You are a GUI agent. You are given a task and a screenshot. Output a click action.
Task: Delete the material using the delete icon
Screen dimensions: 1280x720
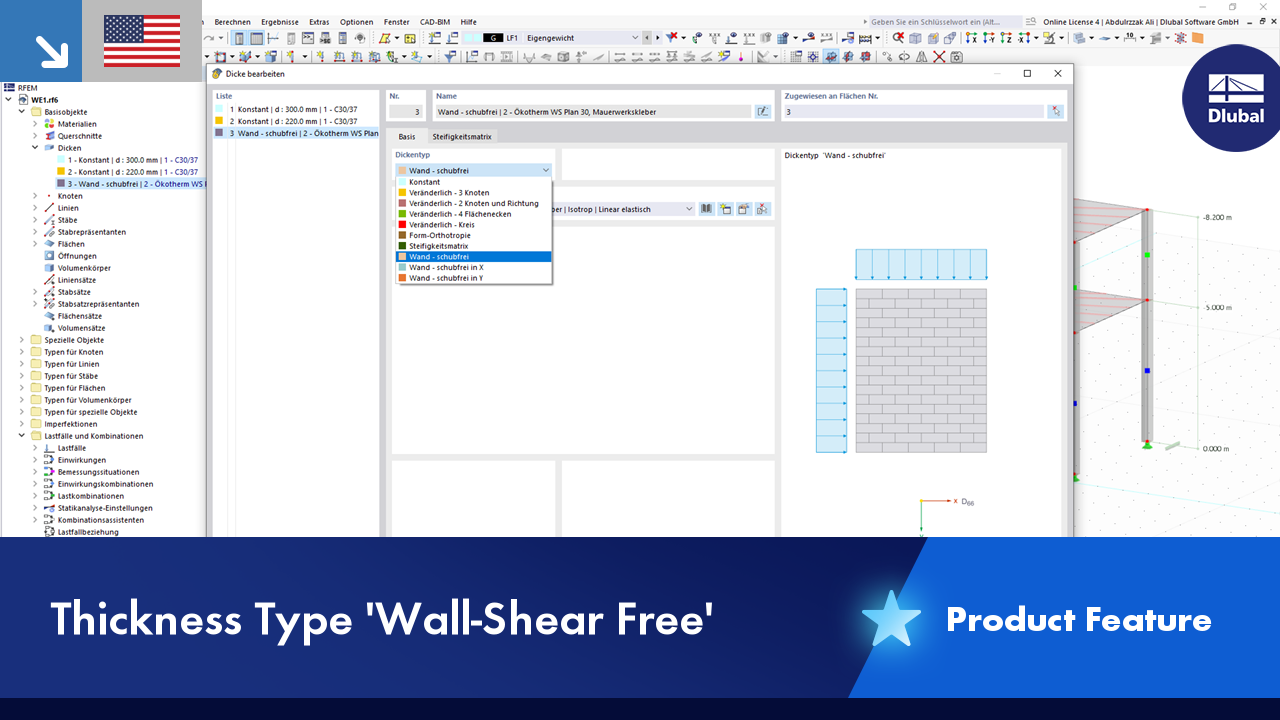(762, 209)
